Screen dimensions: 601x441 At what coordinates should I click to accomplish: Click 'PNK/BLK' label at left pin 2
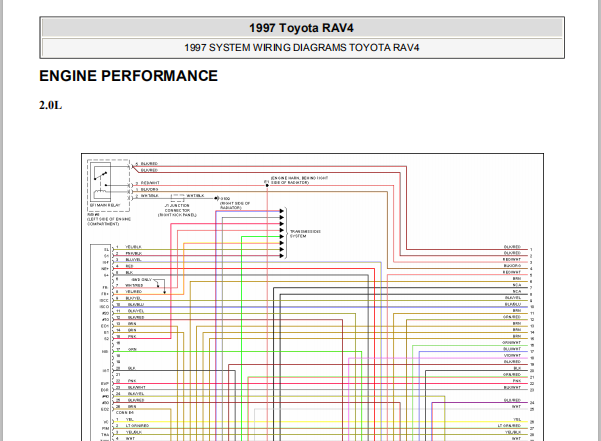click(134, 253)
